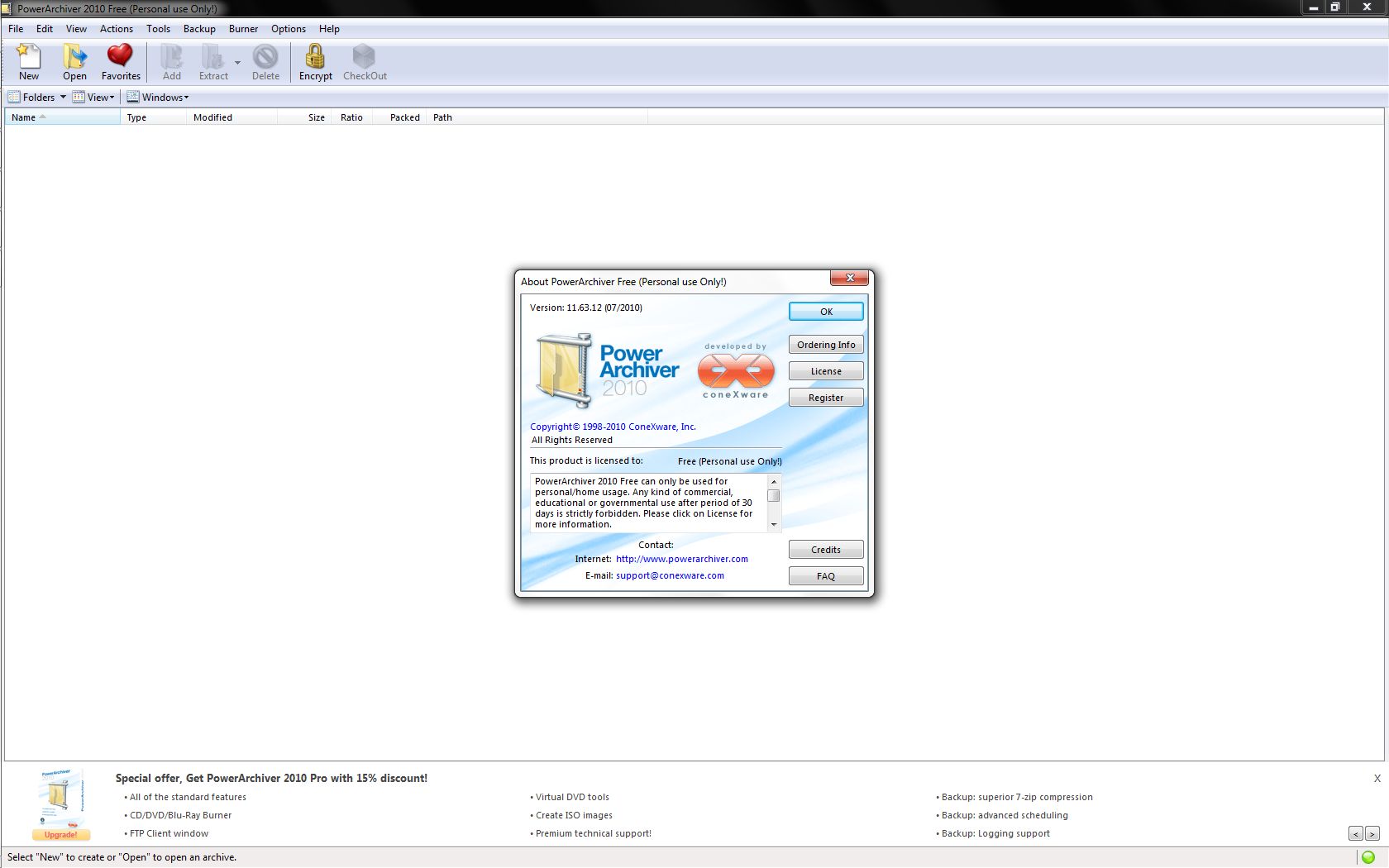Screen dimensions: 1389x868
Task: Close the special offer banner
Action: pyautogui.click(x=1377, y=778)
